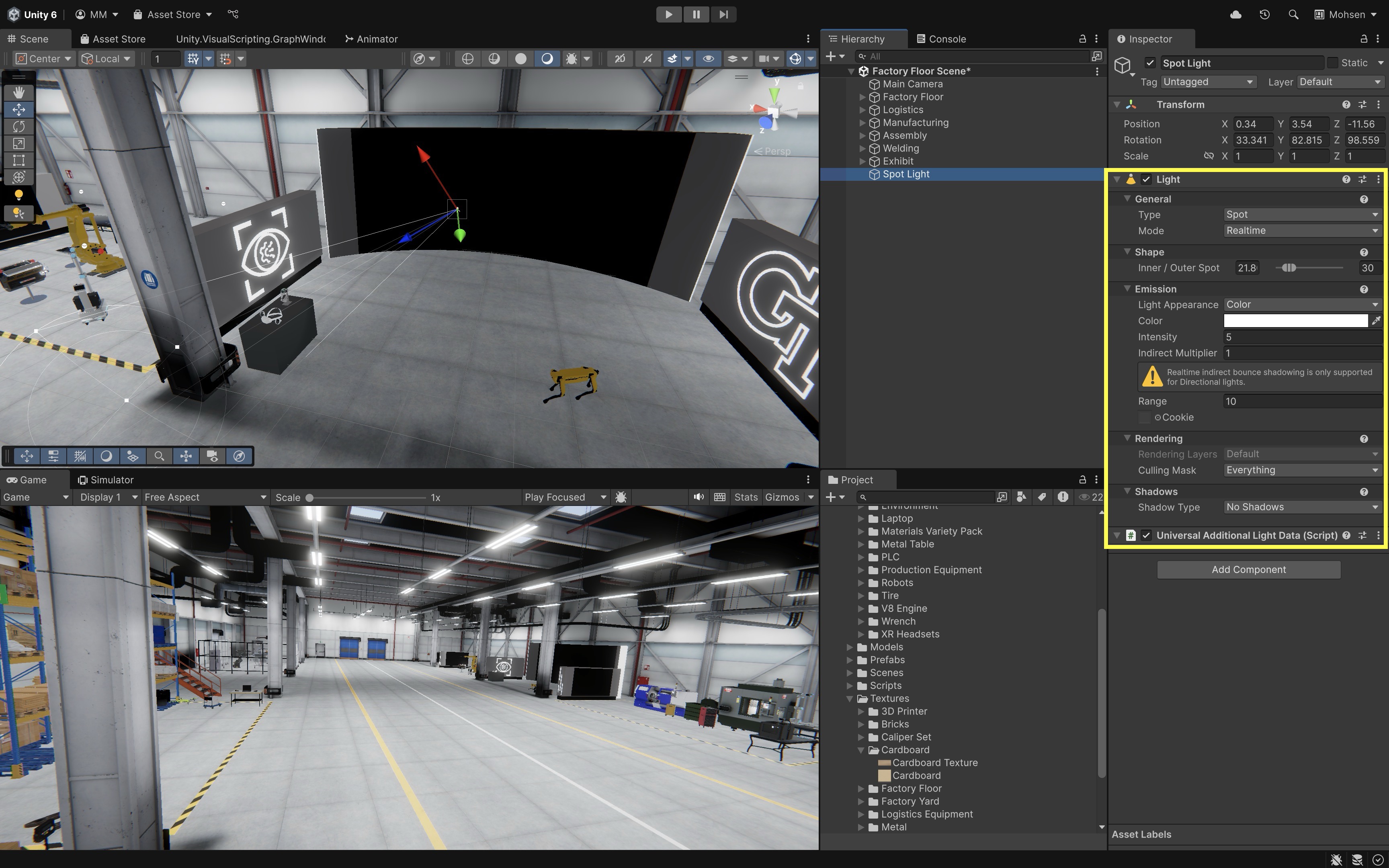Mute audio in Game view
The image size is (1389, 868).
tap(698, 497)
